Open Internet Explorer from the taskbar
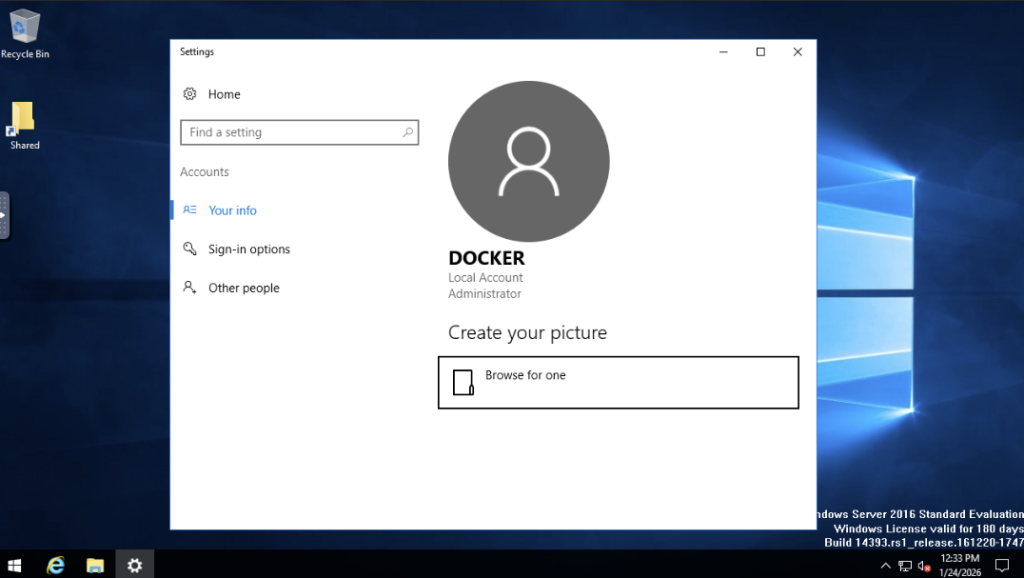This screenshot has width=1024, height=578. pyautogui.click(x=55, y=565)
